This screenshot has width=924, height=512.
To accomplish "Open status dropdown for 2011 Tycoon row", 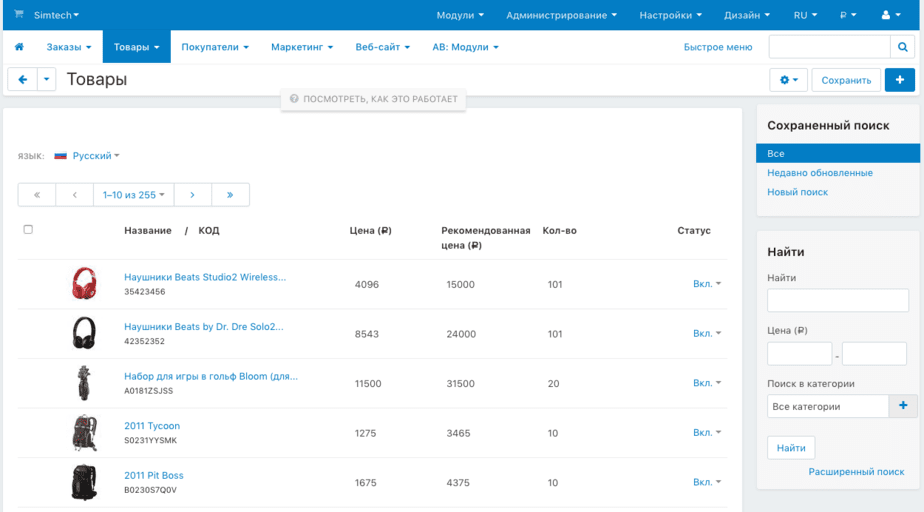I will click(707, 432).
